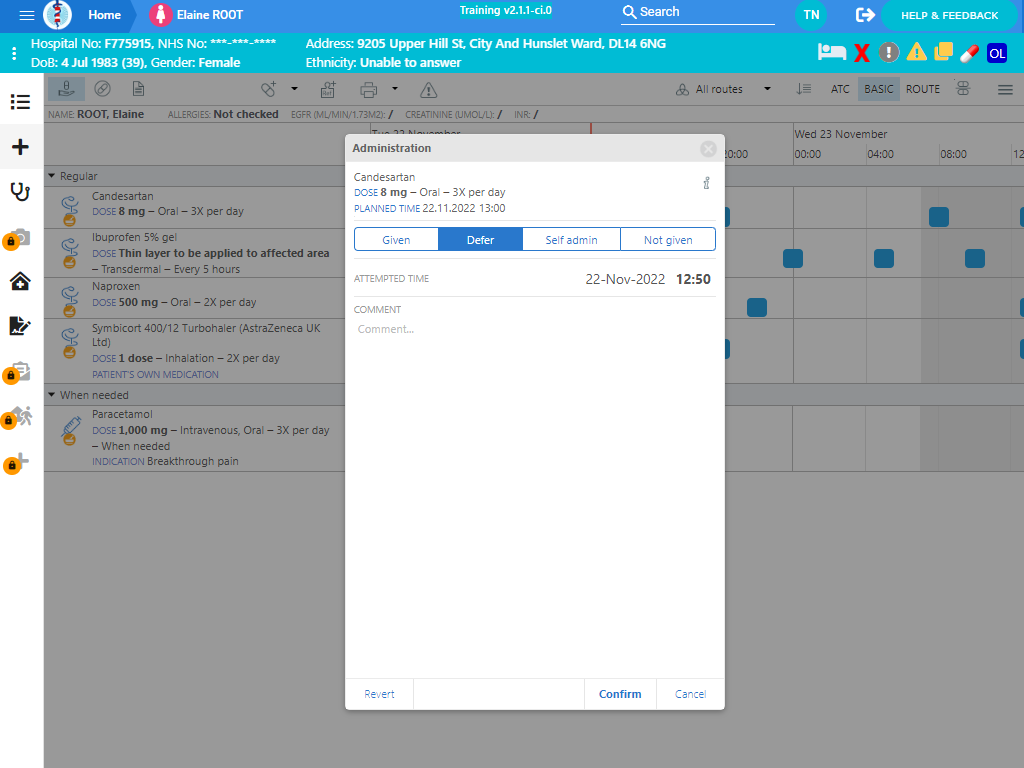
Task: Collapse the When needed section
Action: pos(52,394)
